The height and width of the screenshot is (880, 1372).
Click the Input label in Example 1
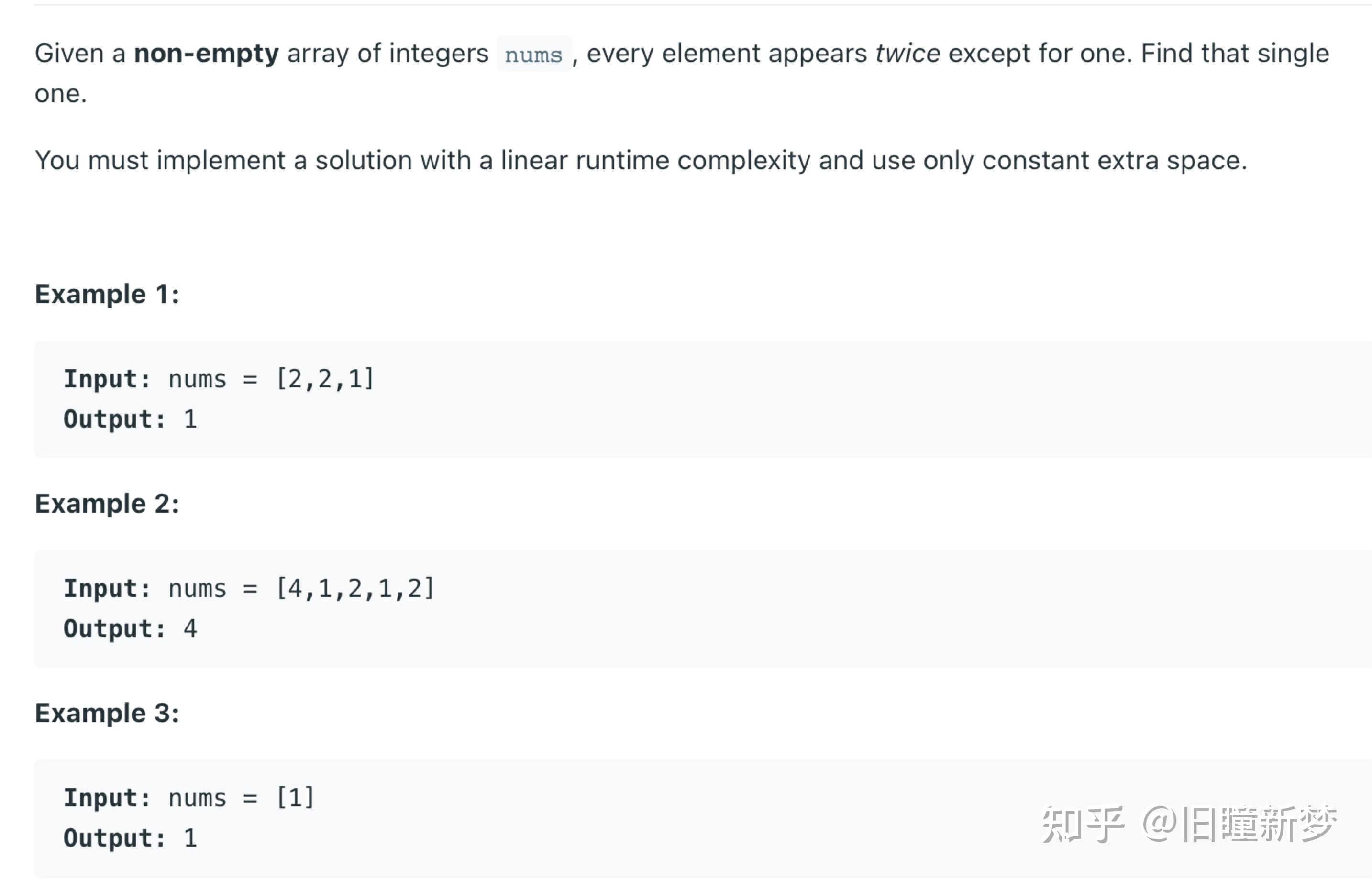tap(107, 379)
